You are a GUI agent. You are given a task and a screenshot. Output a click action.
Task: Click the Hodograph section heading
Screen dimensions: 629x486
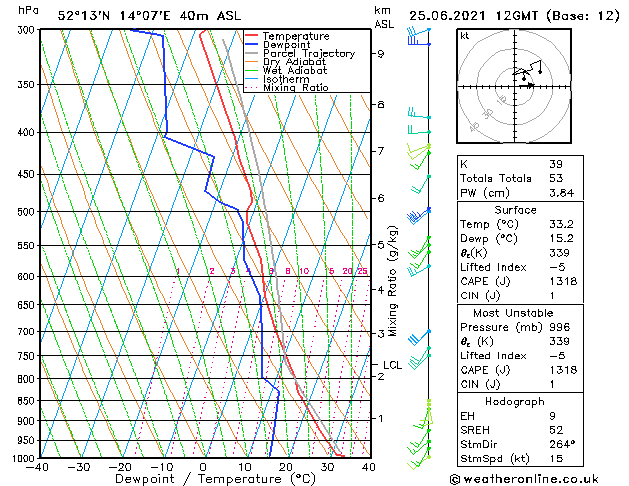(515, 402)
